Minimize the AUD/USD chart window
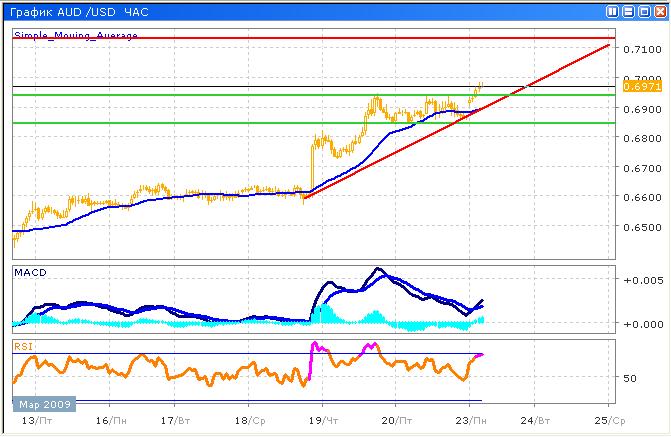 [x=626, y=11]
